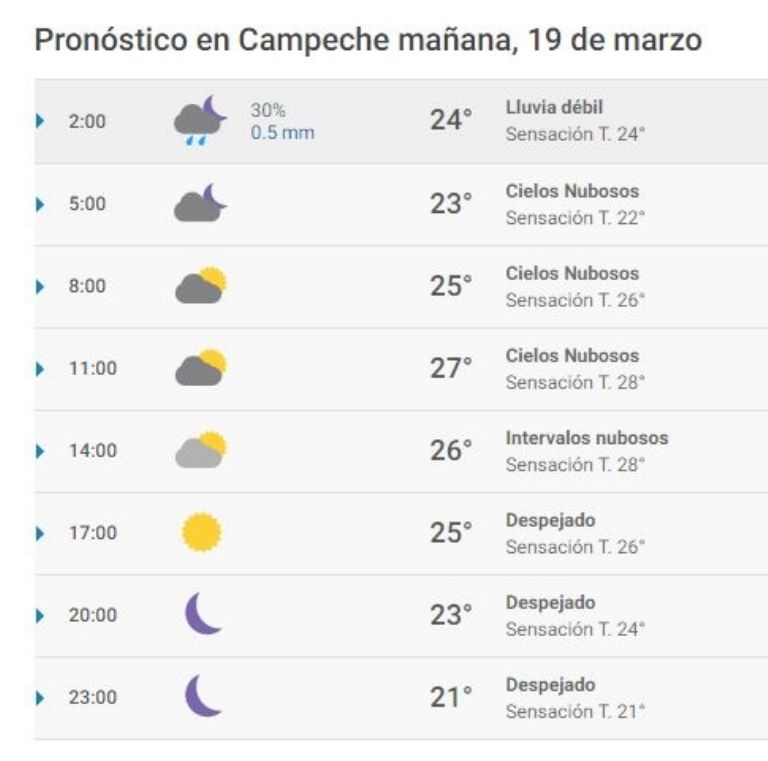This screenshot has width=768, height=761.
Task: Expand the 20:00 forecast row arrow
Action: point(40,616)
